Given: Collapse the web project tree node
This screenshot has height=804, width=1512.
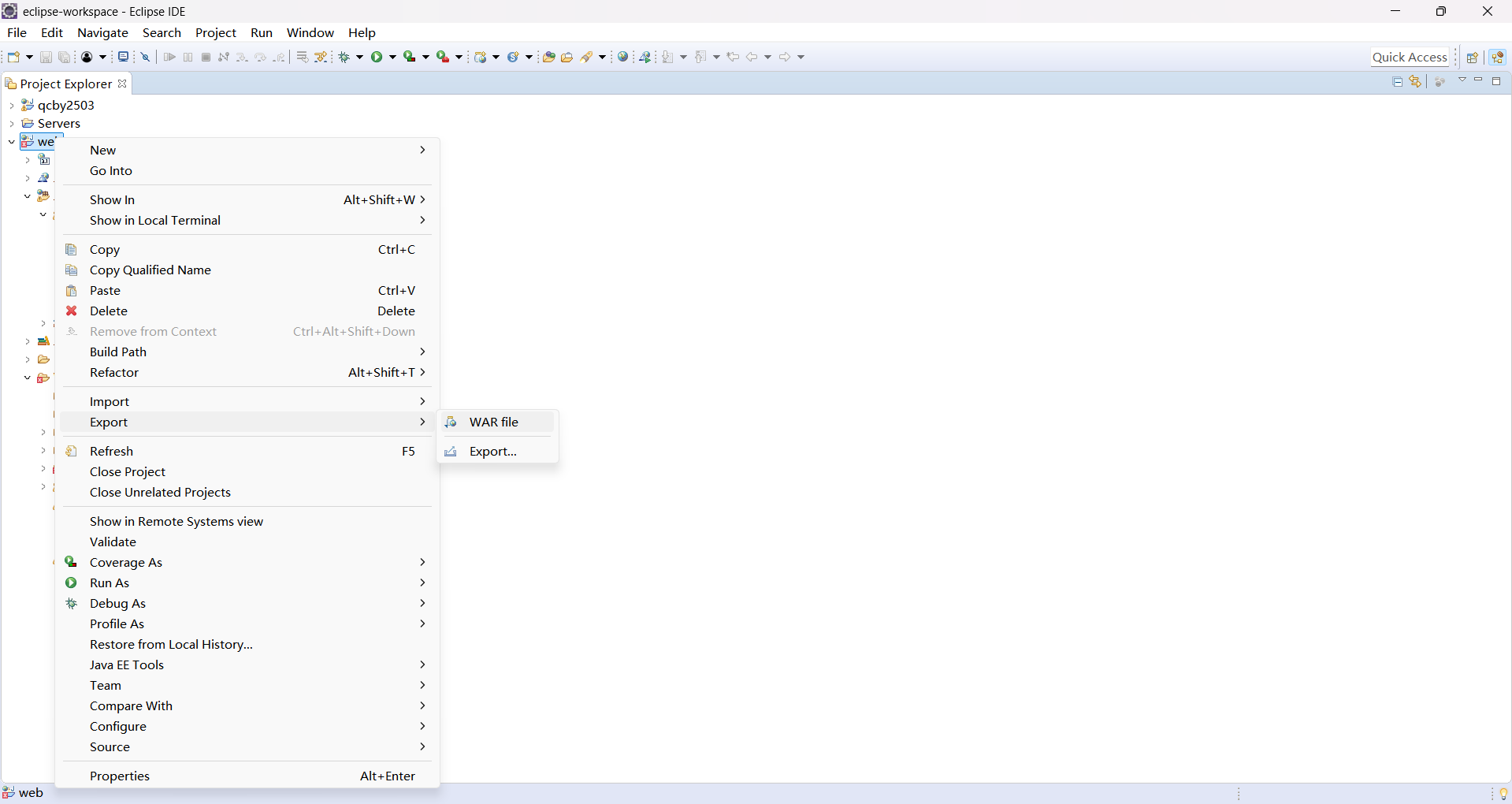Looking at the screenshot, I should (x=11, y=142).
